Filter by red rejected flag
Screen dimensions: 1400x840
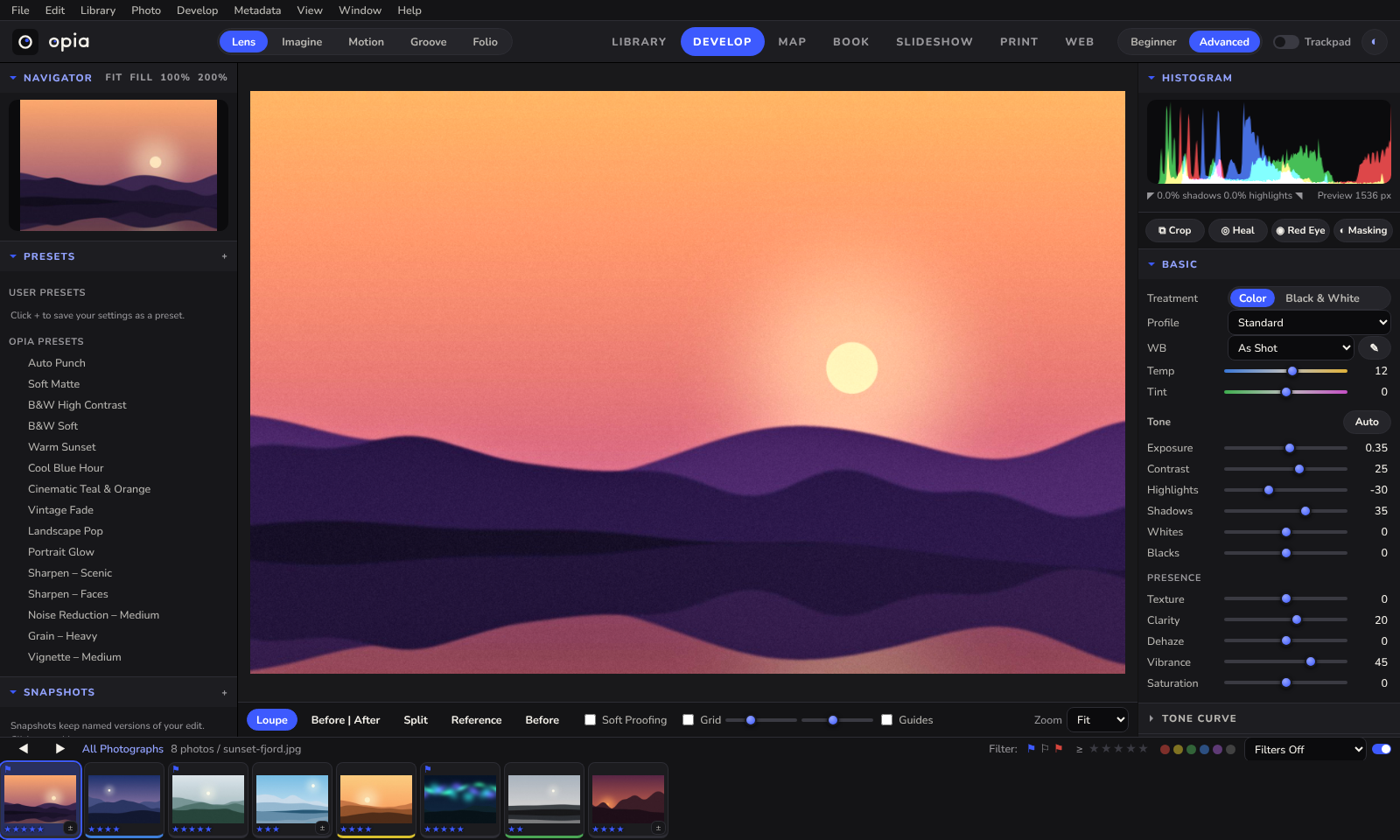[x=1059, y=749]
